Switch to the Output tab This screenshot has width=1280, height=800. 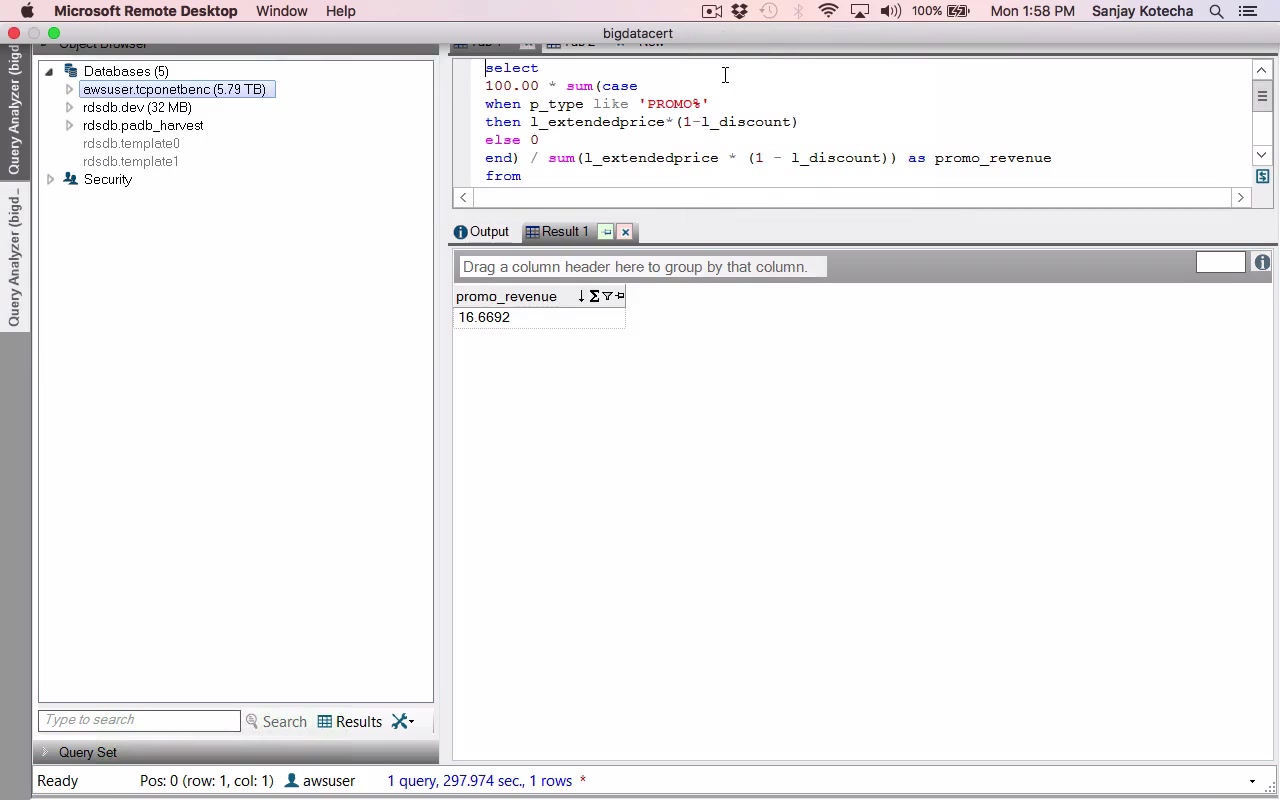coord(481,232)
